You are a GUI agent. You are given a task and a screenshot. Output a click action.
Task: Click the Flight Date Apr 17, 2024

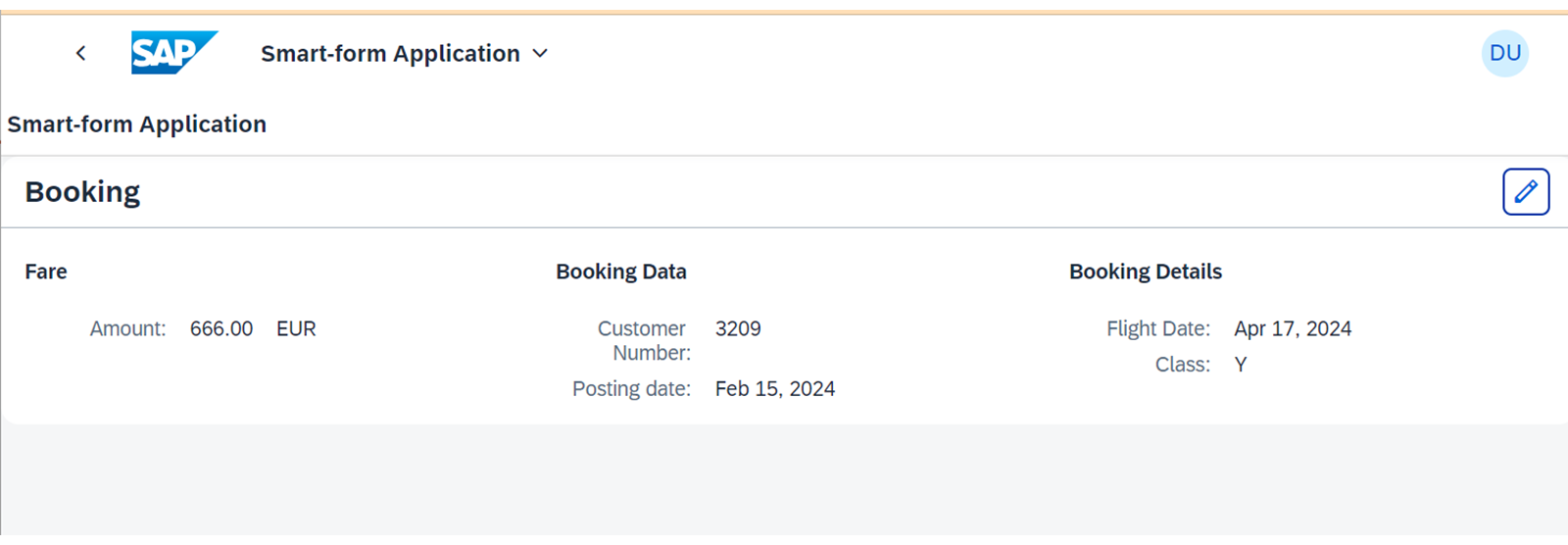1293,329
